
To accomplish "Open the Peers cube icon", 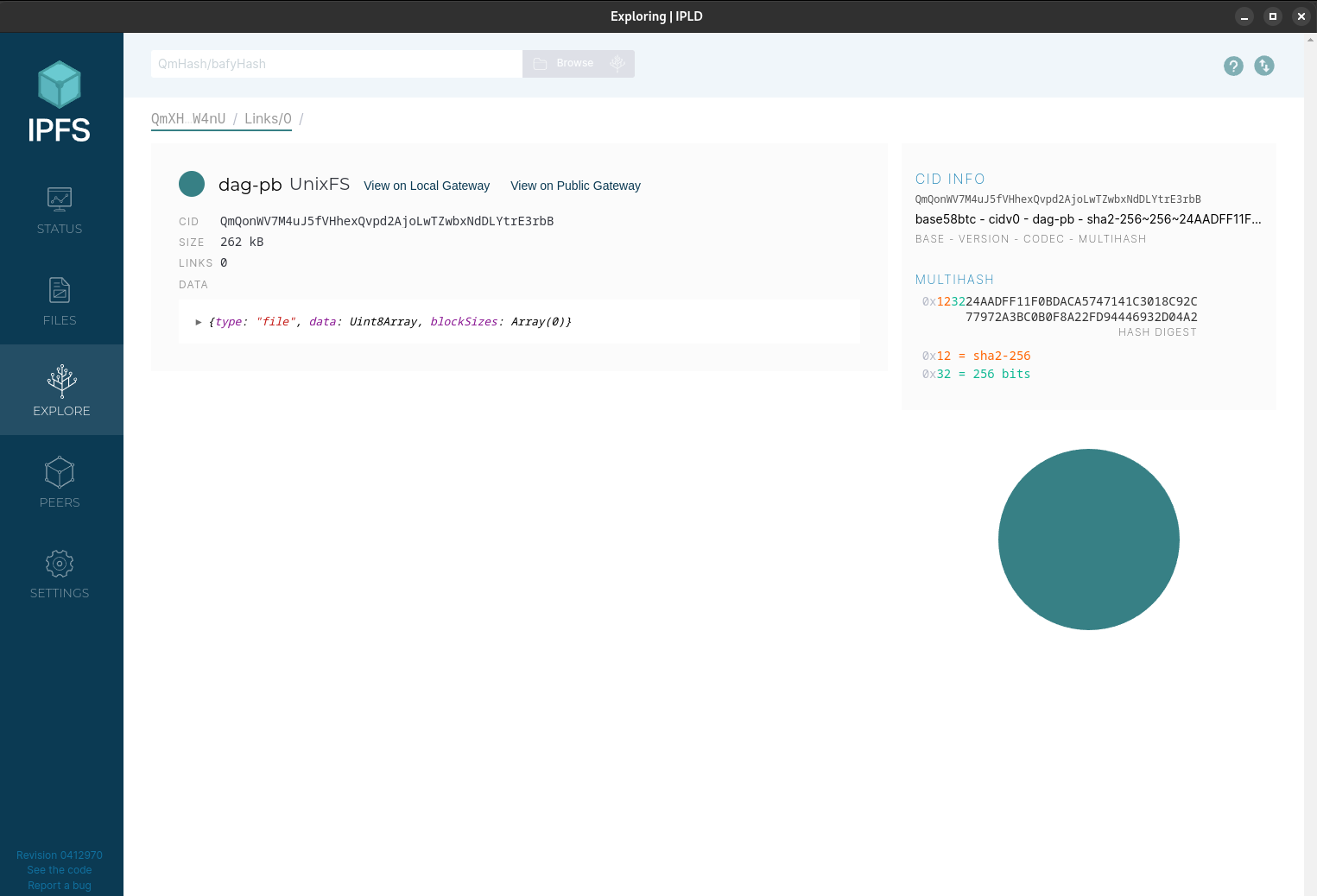I will (60, 472).
